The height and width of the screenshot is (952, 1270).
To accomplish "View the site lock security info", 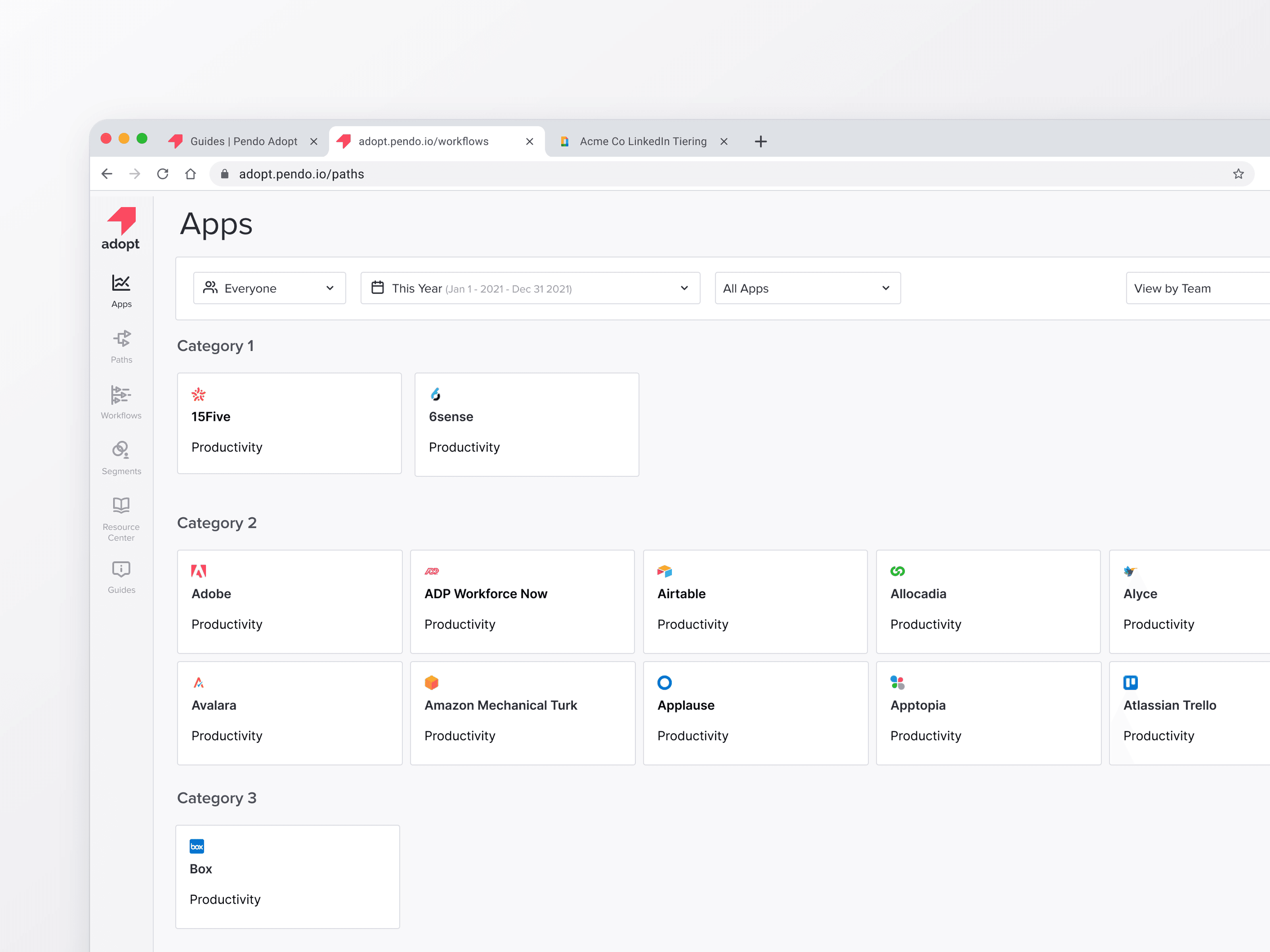I will tap(225, 174).
